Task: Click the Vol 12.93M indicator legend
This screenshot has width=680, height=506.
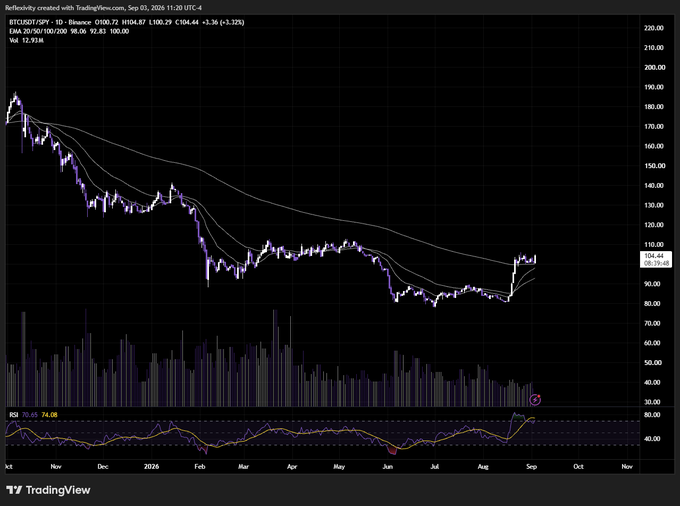Action: click(x=26, y=40)
